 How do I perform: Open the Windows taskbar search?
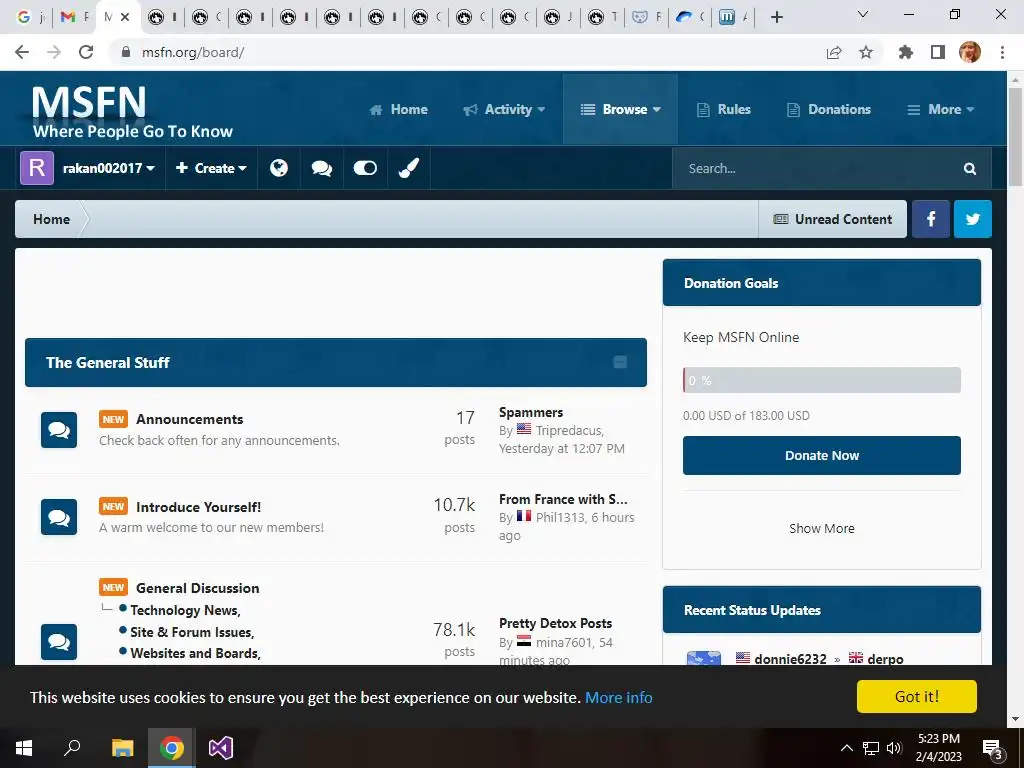pyautogui.click(x=72, y=748)
